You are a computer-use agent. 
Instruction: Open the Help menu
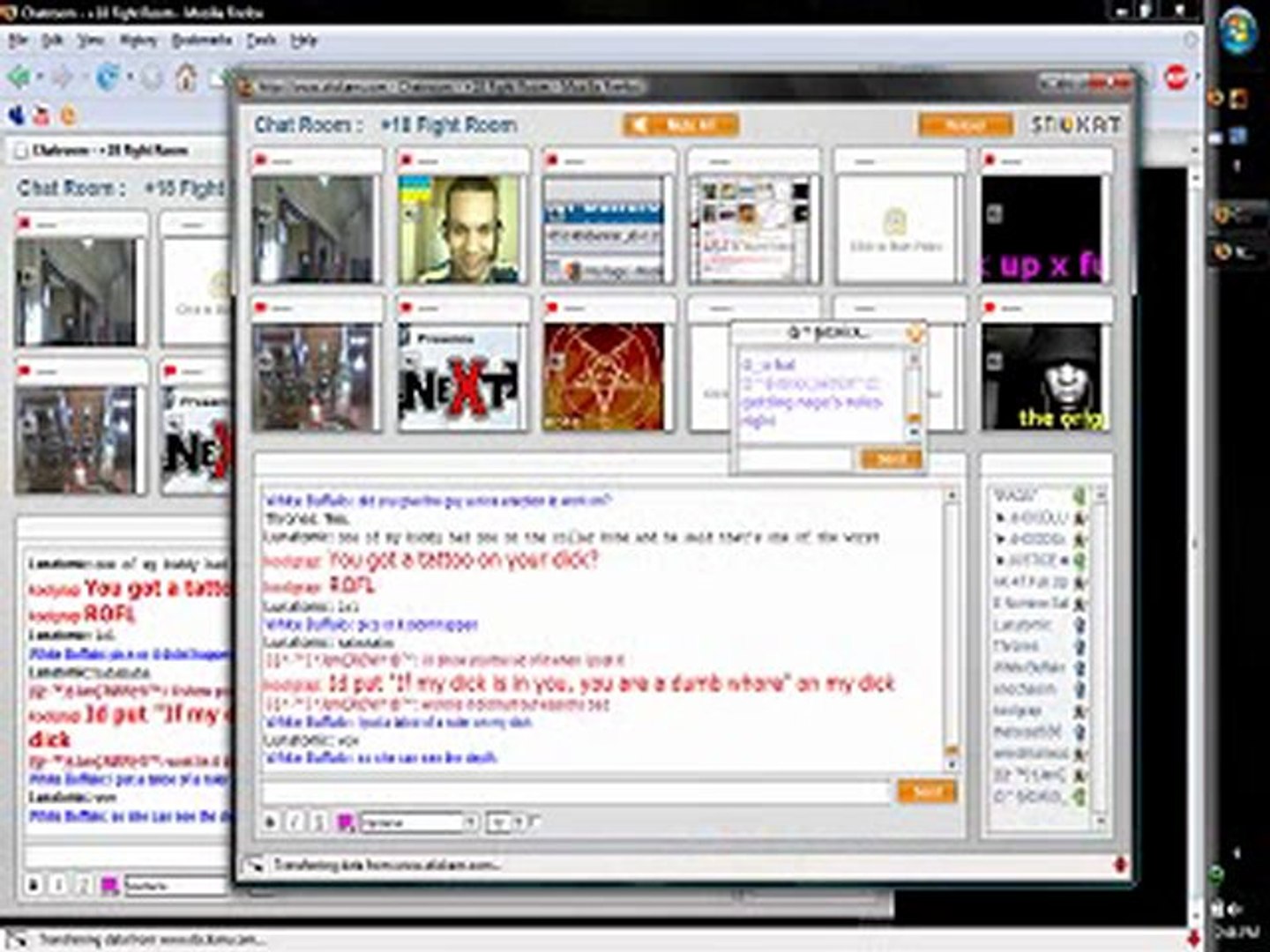pyautogui.click(x=304, y=41)
